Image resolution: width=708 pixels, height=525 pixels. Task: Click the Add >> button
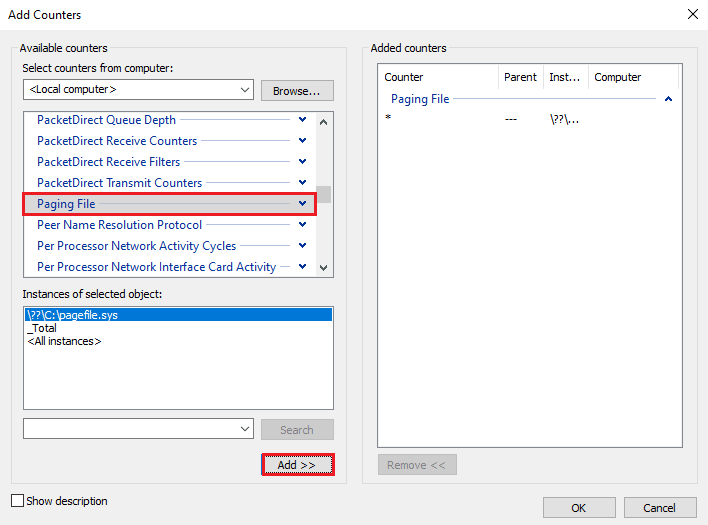[x=297, y=465]
